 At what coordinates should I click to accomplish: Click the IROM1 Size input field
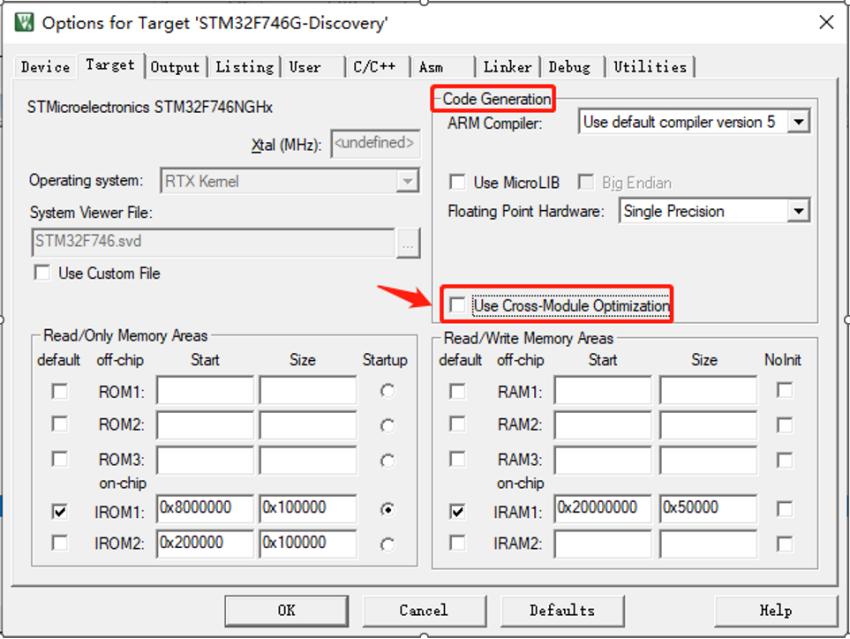click(307, 508)
